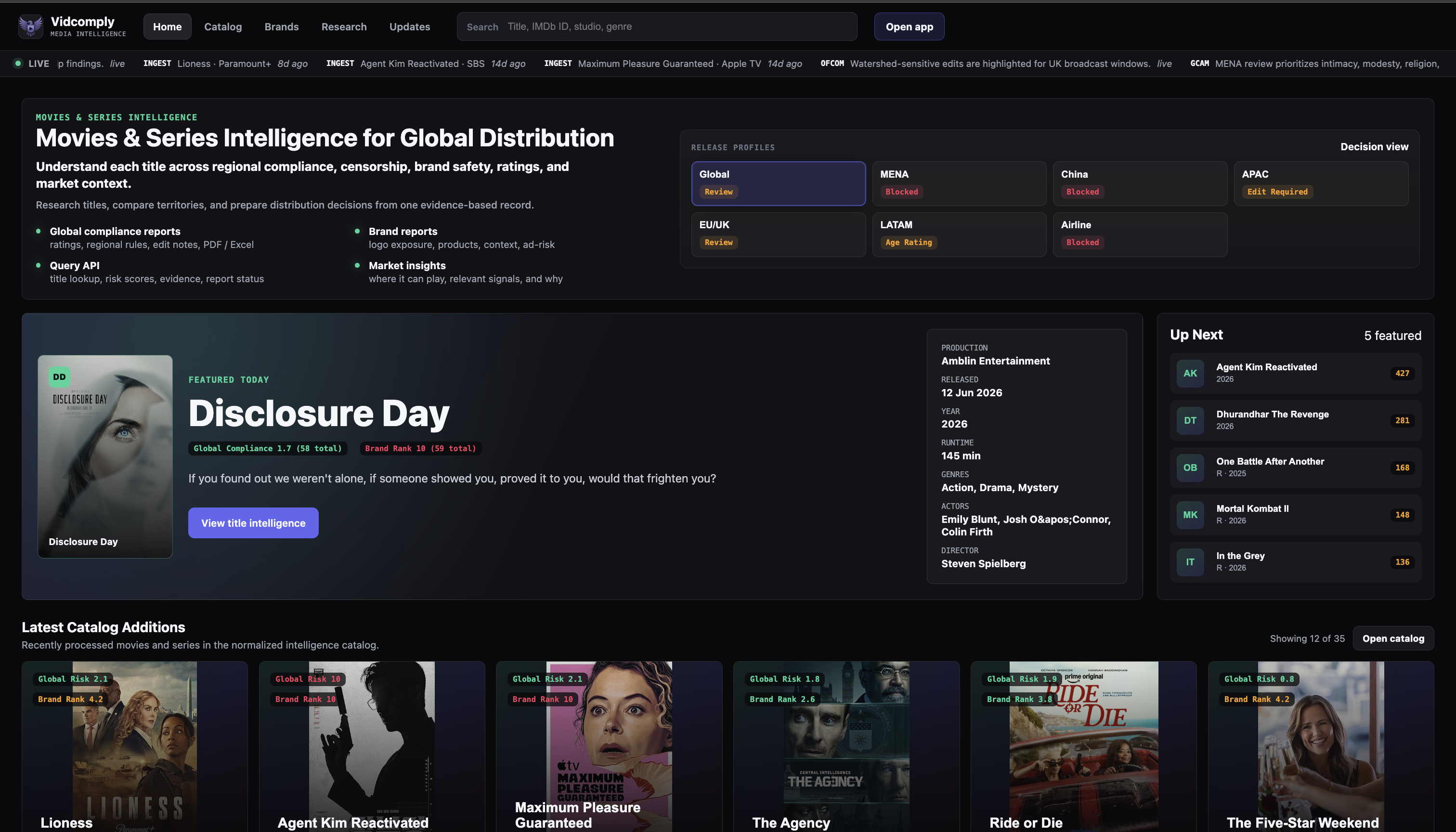Click the Global Risk 2.1 badge on Lioness
The width and height of the screenshot is (1456, 832).
point(73,679)
